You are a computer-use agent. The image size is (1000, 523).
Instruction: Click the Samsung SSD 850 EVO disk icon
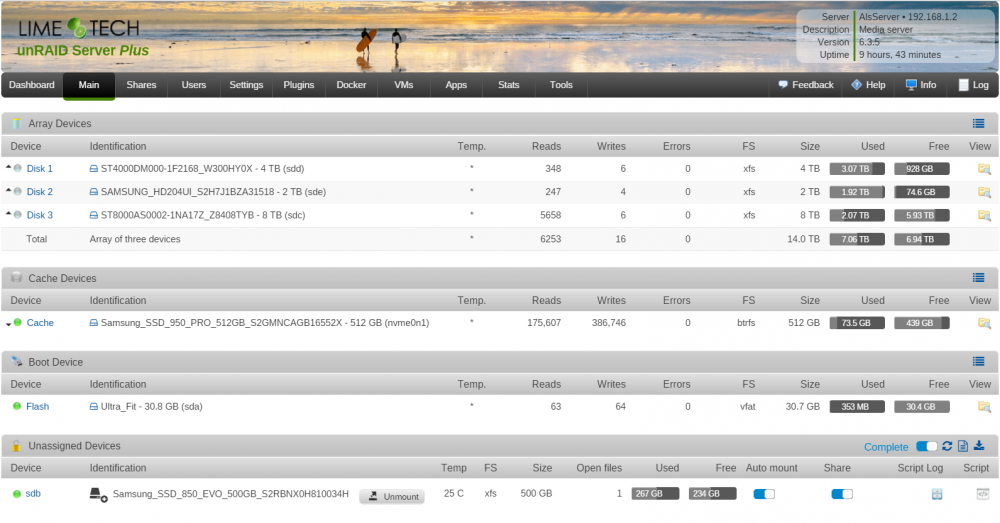(x=98, y=495)
